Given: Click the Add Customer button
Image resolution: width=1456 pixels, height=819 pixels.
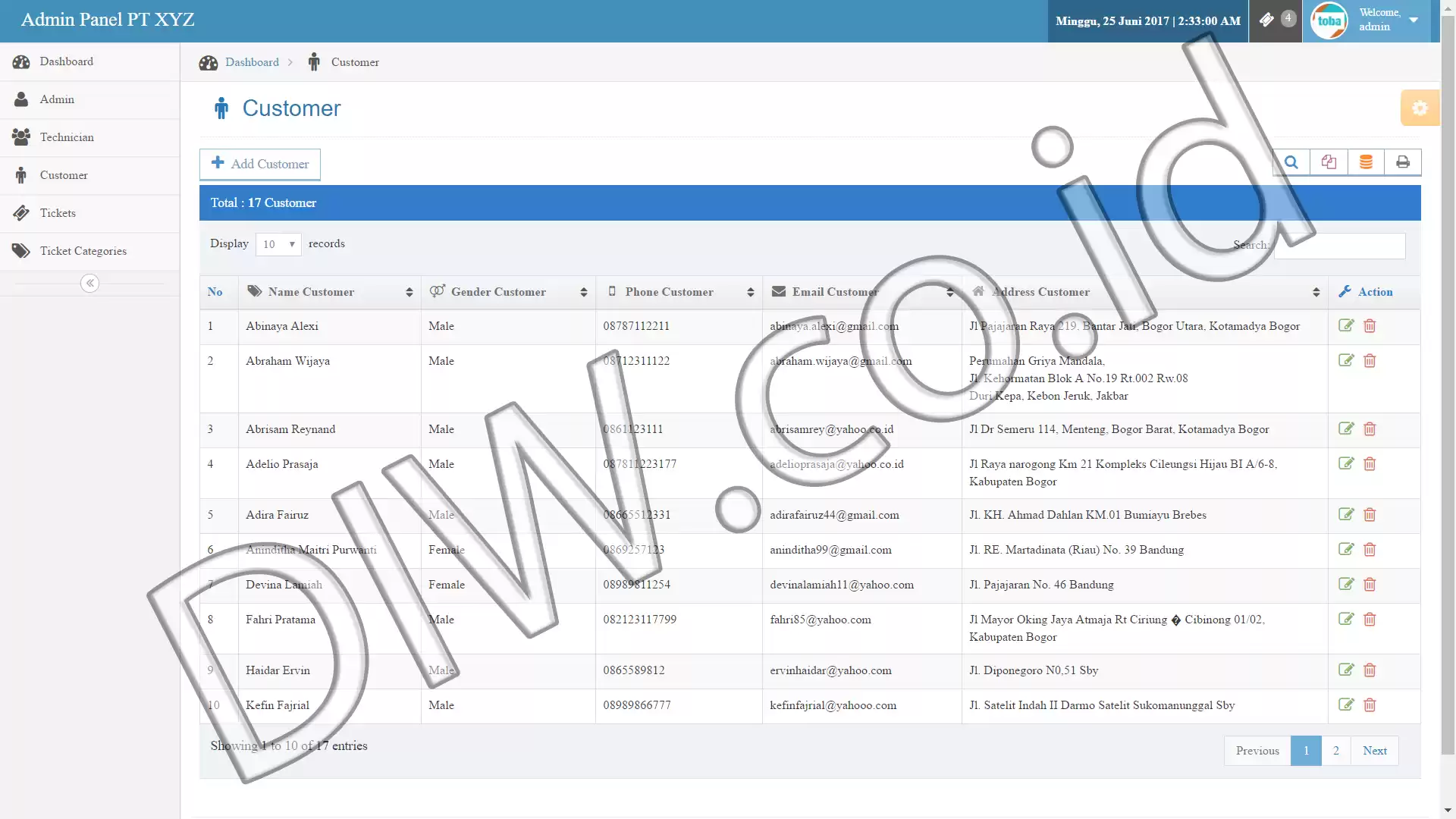Looking at the screenshot, I should [260, 164].
